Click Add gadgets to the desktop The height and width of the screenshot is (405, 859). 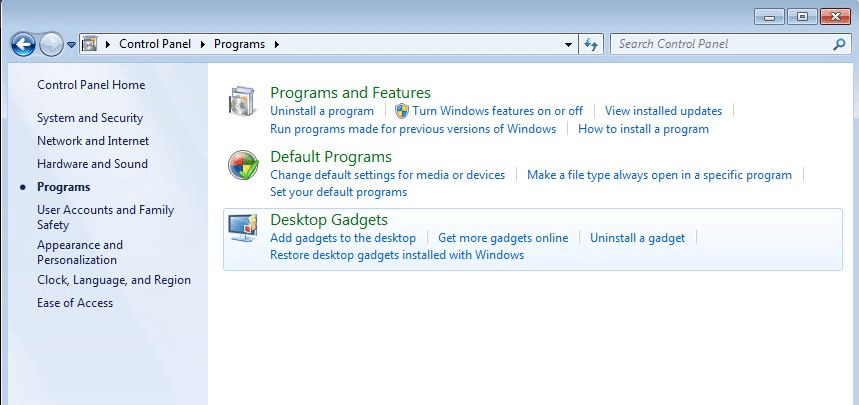(x=343, y=238)
